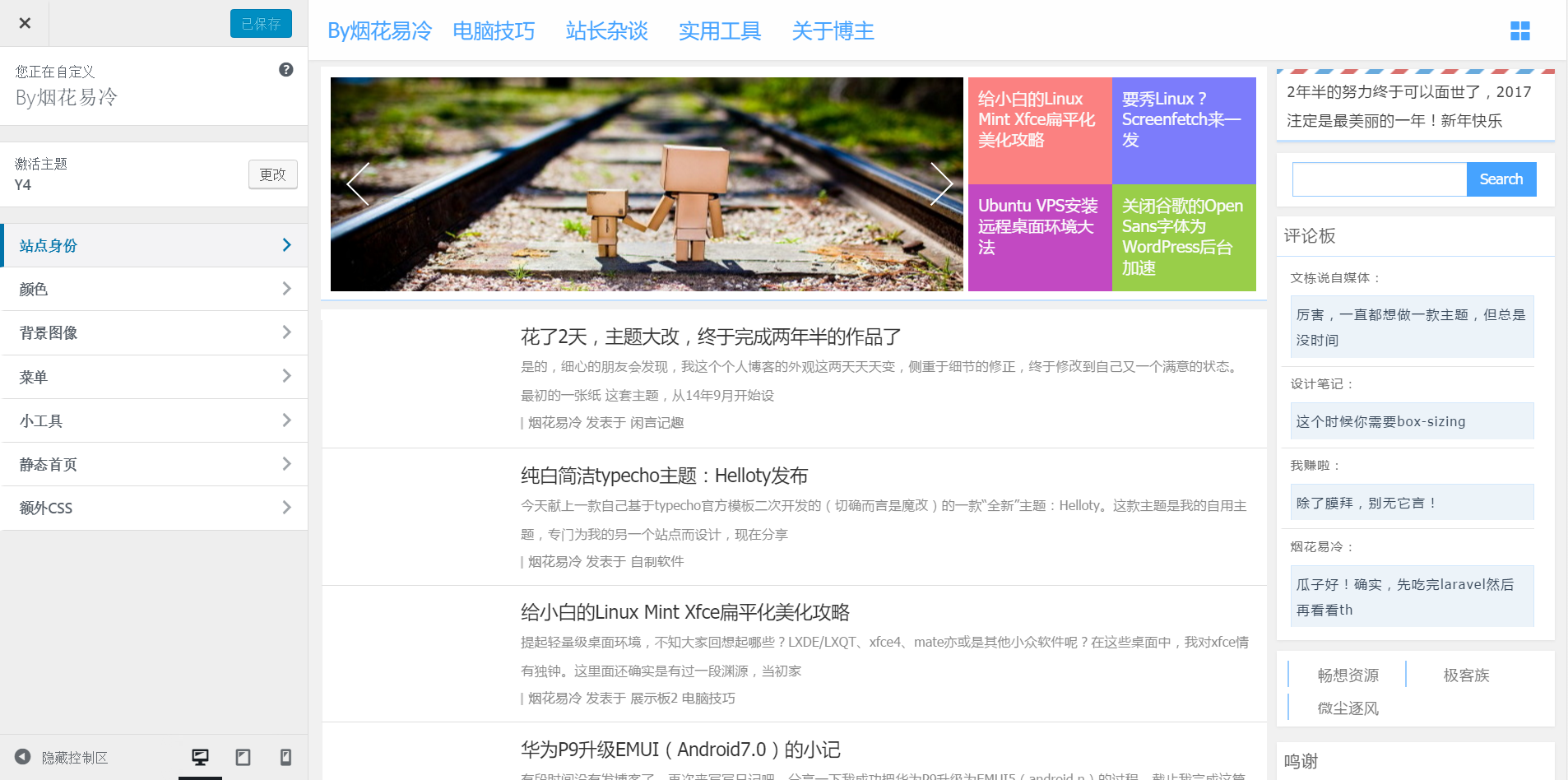Open the 微尘逐风 friend link
Screen dimensions: 1568x780
pos(1348,708)
